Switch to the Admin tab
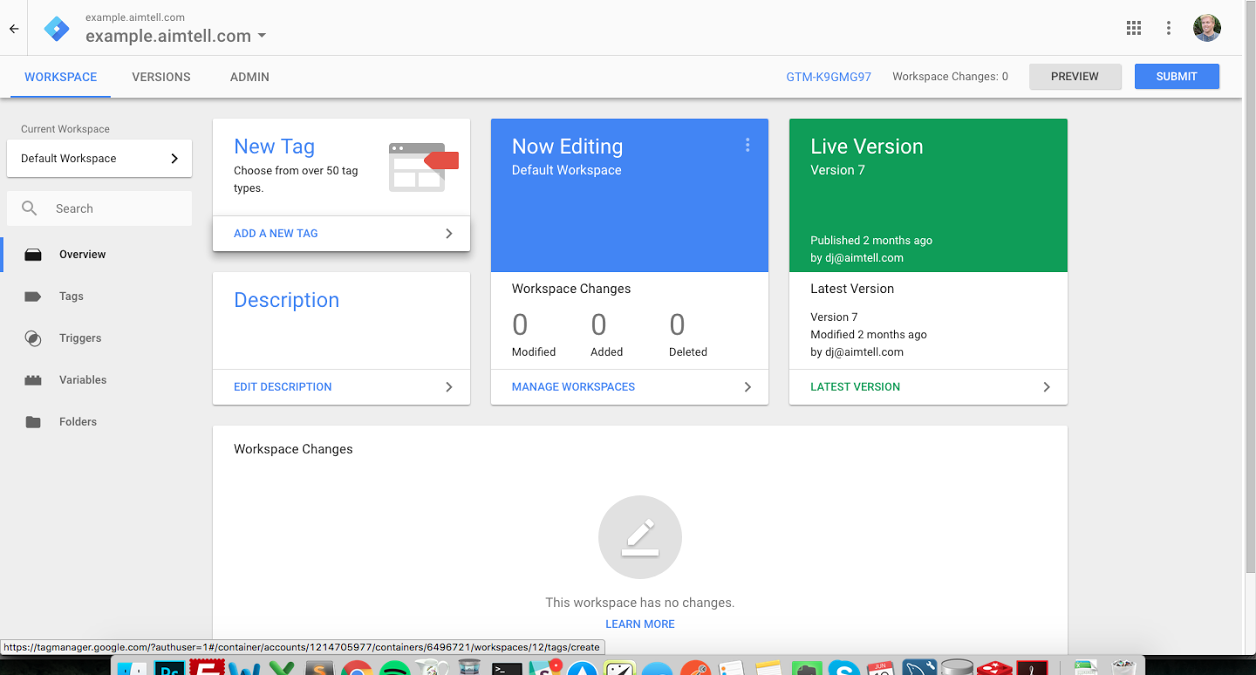 [x=249, y=77]
